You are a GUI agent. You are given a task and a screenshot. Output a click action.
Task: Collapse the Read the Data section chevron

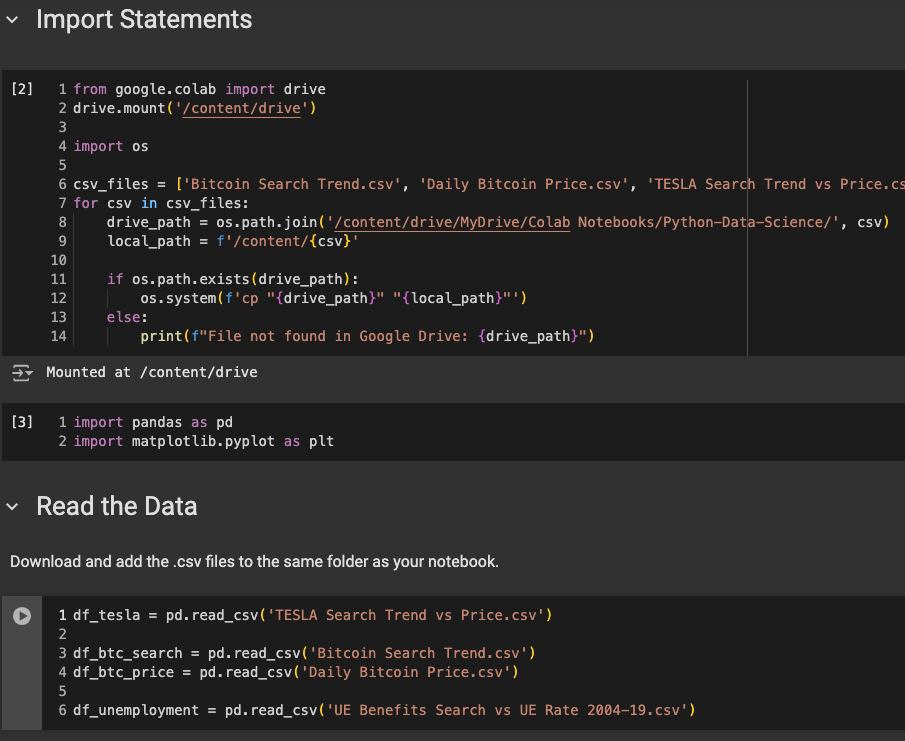coord(13,507)
